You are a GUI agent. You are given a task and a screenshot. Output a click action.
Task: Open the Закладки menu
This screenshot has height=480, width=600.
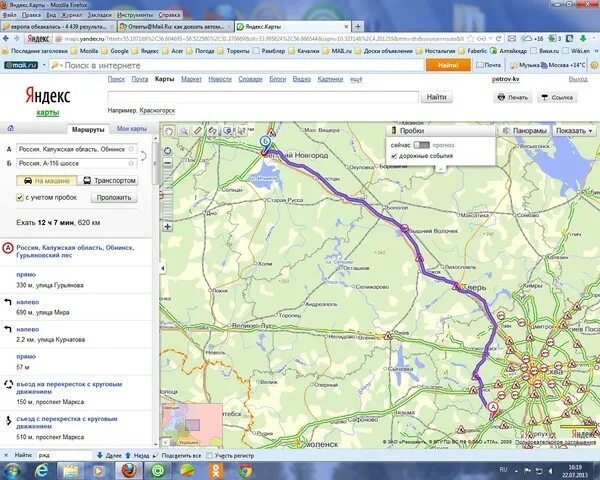click(x=99, y=15)
